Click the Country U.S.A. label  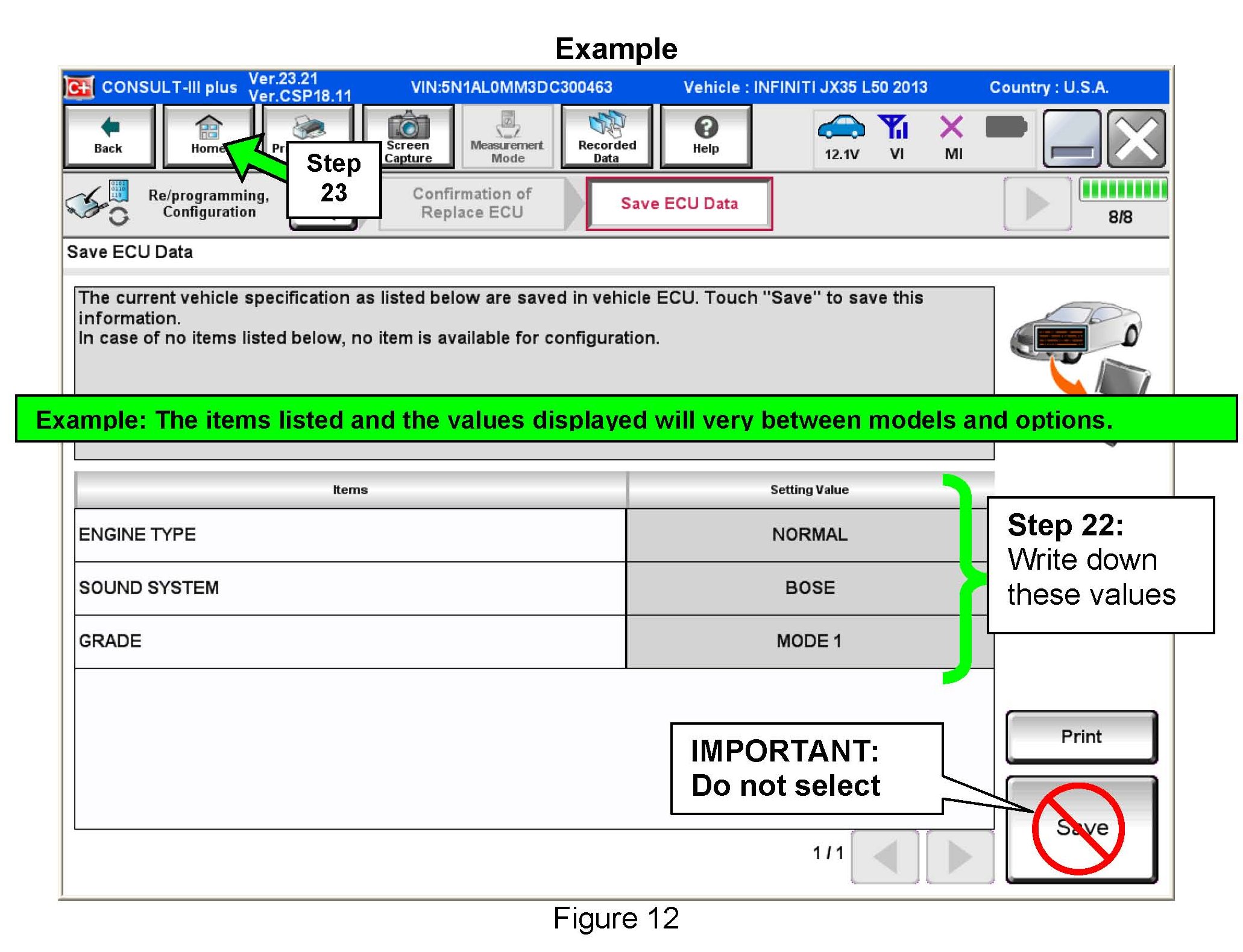[x=1049, y=87]
